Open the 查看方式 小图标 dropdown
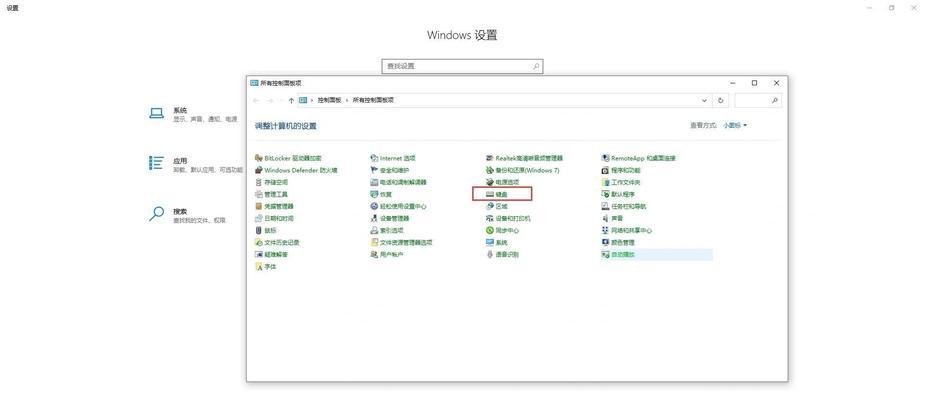This screenshot has height=400, width=925. click(735, 126)
